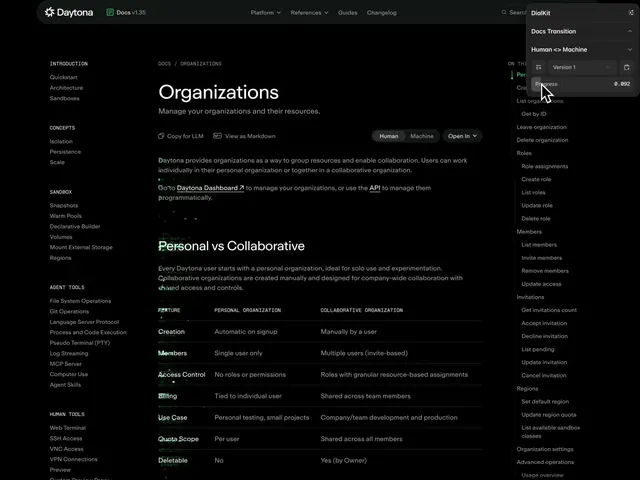Click the search magnifier icon
The image size is (640, 480).
point(504,12)
